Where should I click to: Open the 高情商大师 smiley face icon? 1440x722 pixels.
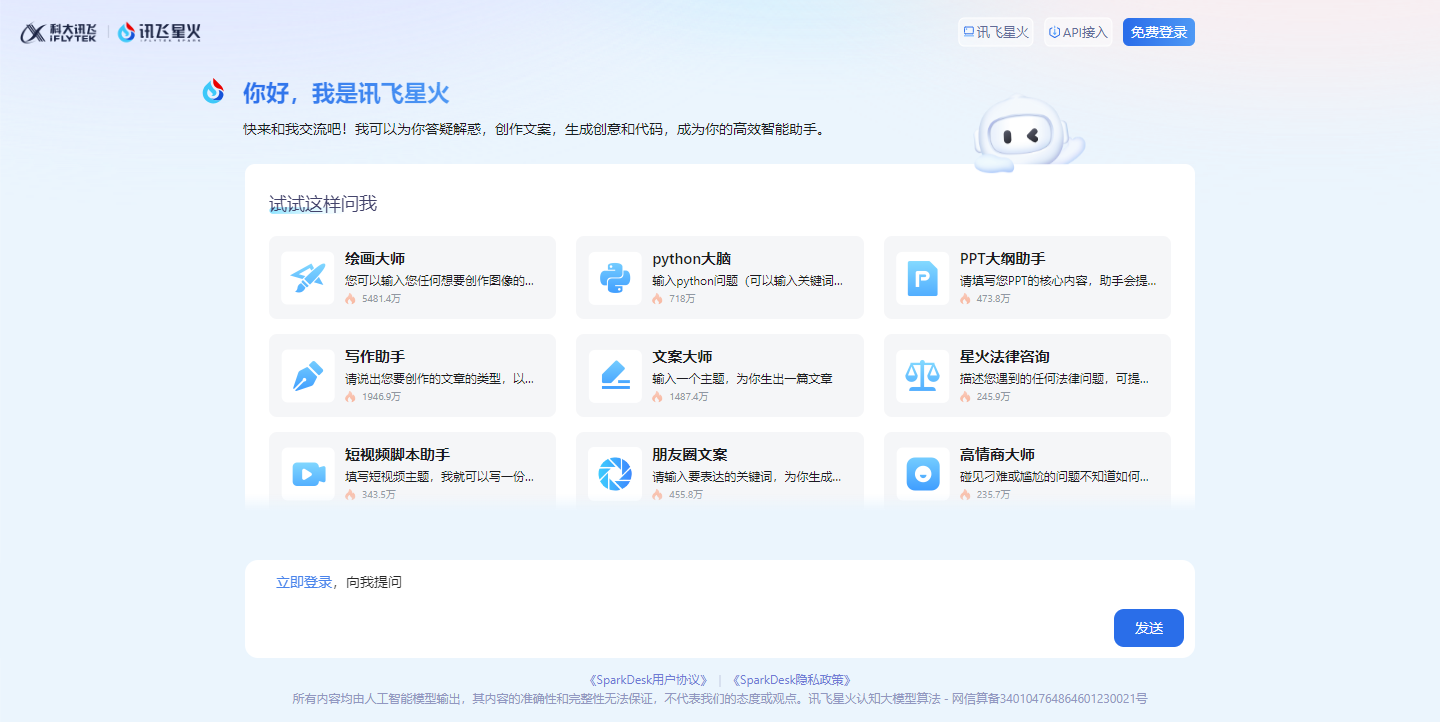tap(922, 474)
